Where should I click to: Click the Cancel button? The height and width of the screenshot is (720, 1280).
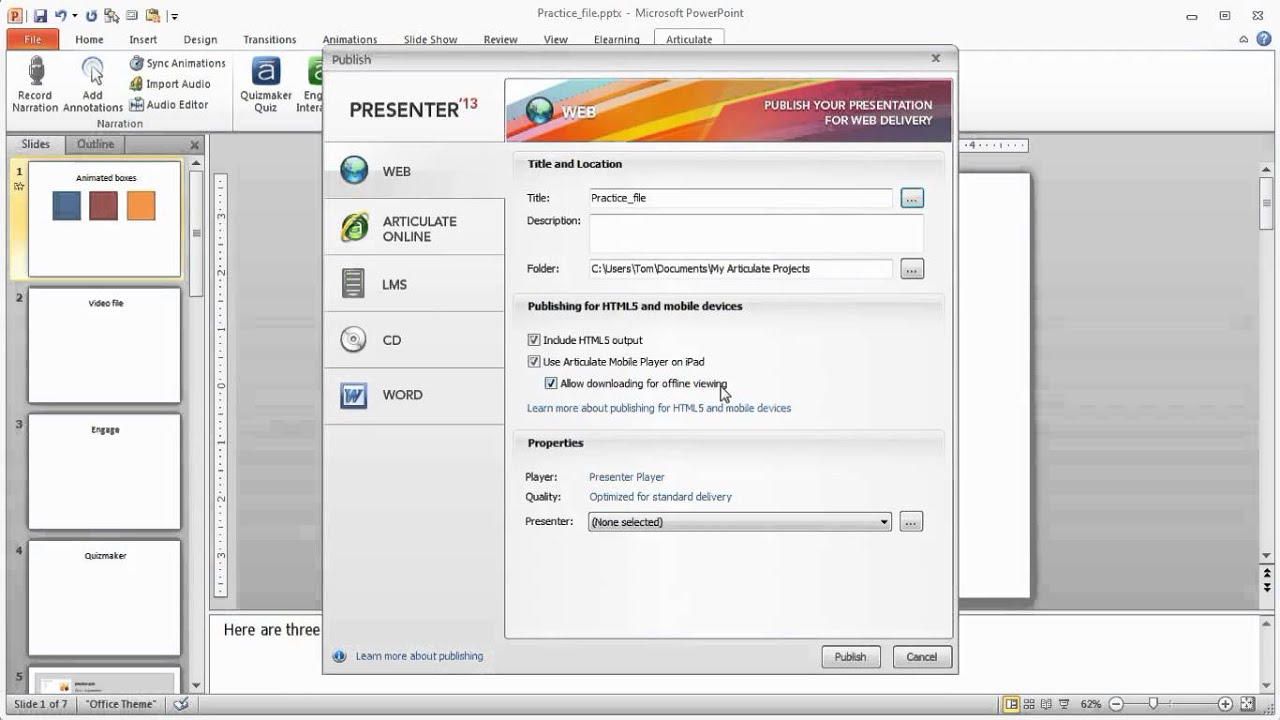[921, 657]
